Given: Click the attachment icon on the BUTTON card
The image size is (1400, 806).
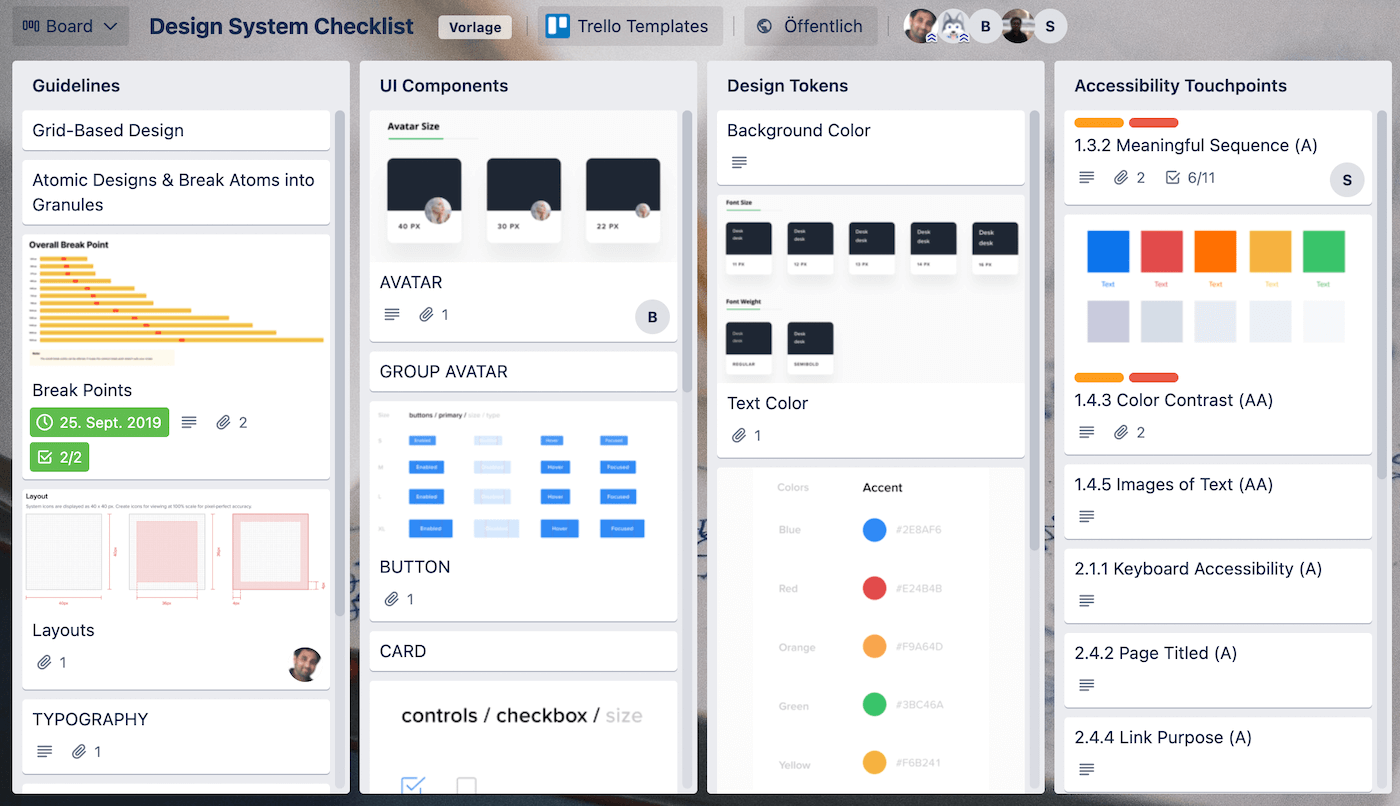Looking at the screenshot, I should 390,599.
